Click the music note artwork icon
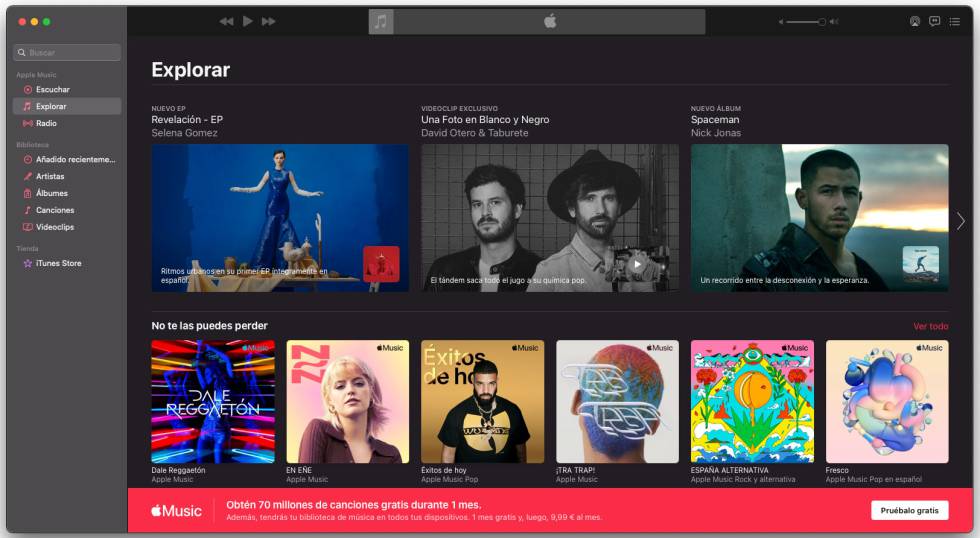The height and width of the screenshot is (538, 980). [381, 22]
